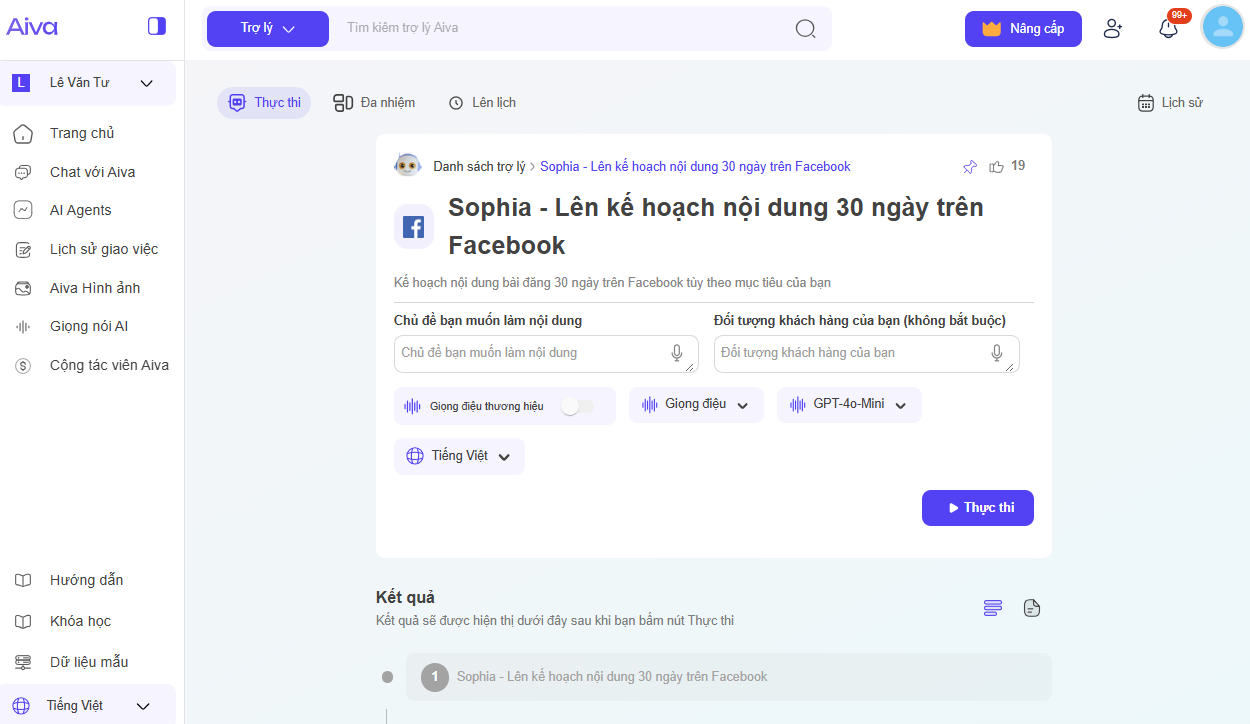Expand the GPT-4o-Mini model dropdown
Screen dimensions: 1250x724
(x=849, y=405)
